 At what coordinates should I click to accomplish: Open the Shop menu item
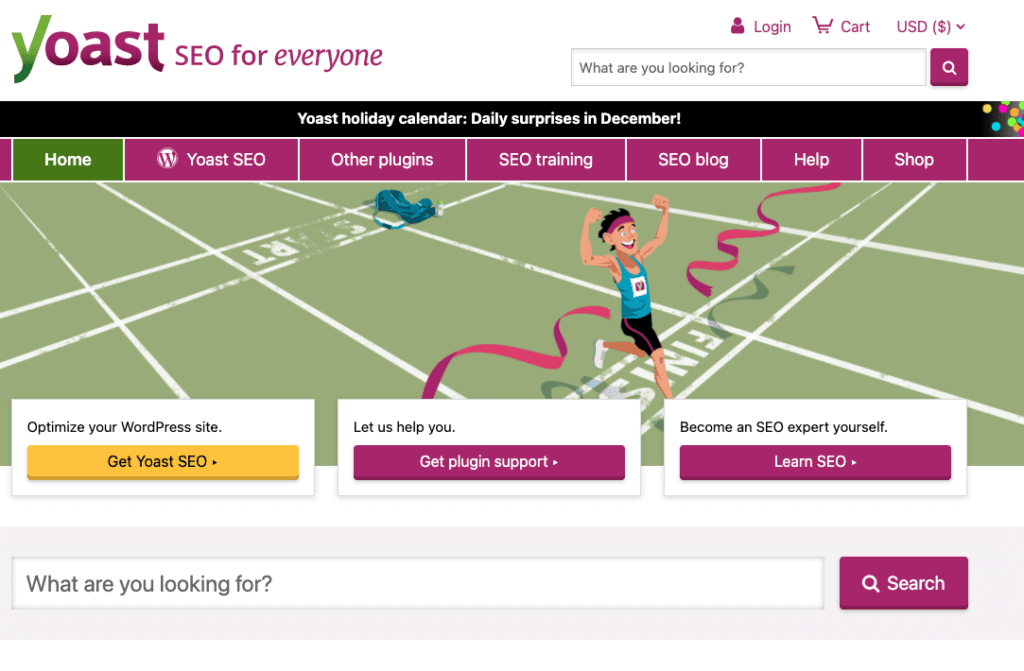coord(914,159)
